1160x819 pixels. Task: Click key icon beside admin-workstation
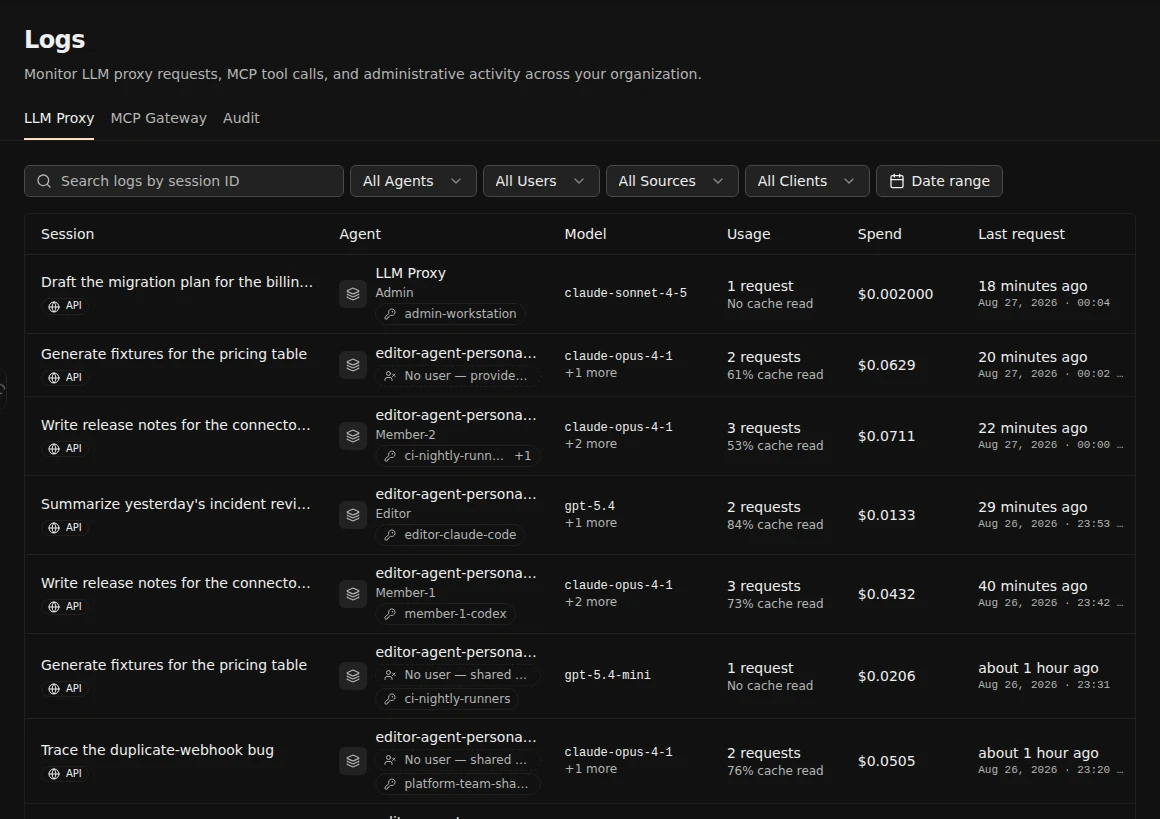point(390,314)
